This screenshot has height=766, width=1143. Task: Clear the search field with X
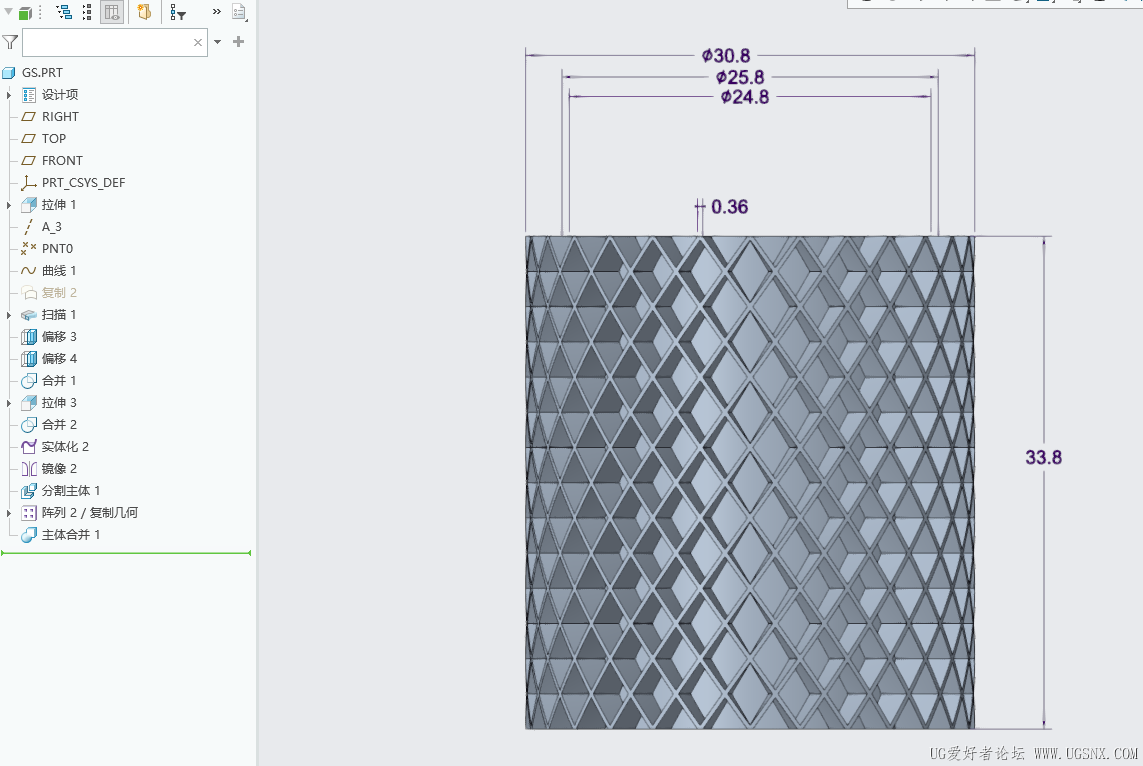pos(198,42)
